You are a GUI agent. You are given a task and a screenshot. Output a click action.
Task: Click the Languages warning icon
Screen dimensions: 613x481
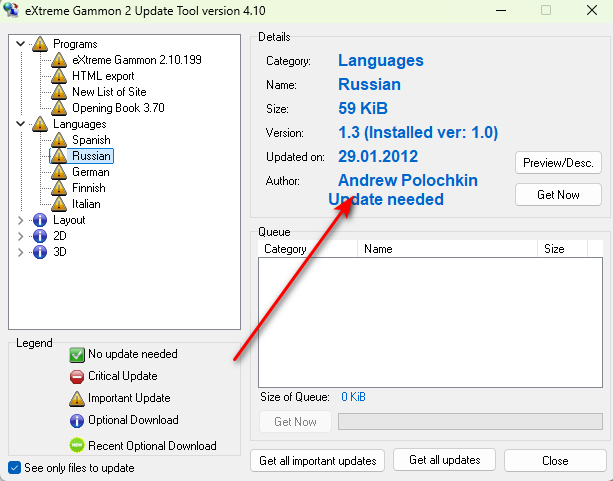(x=40, y=124)
